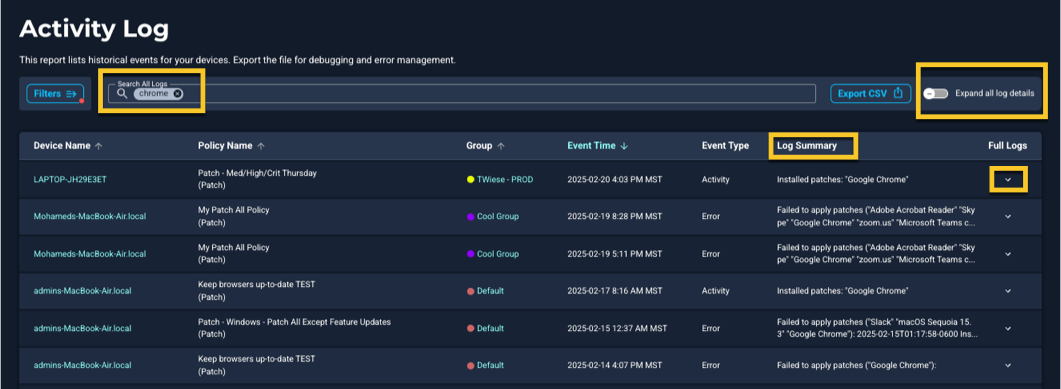
Task: Click the search magnifier icon
Action: click(x=122, y=93)
